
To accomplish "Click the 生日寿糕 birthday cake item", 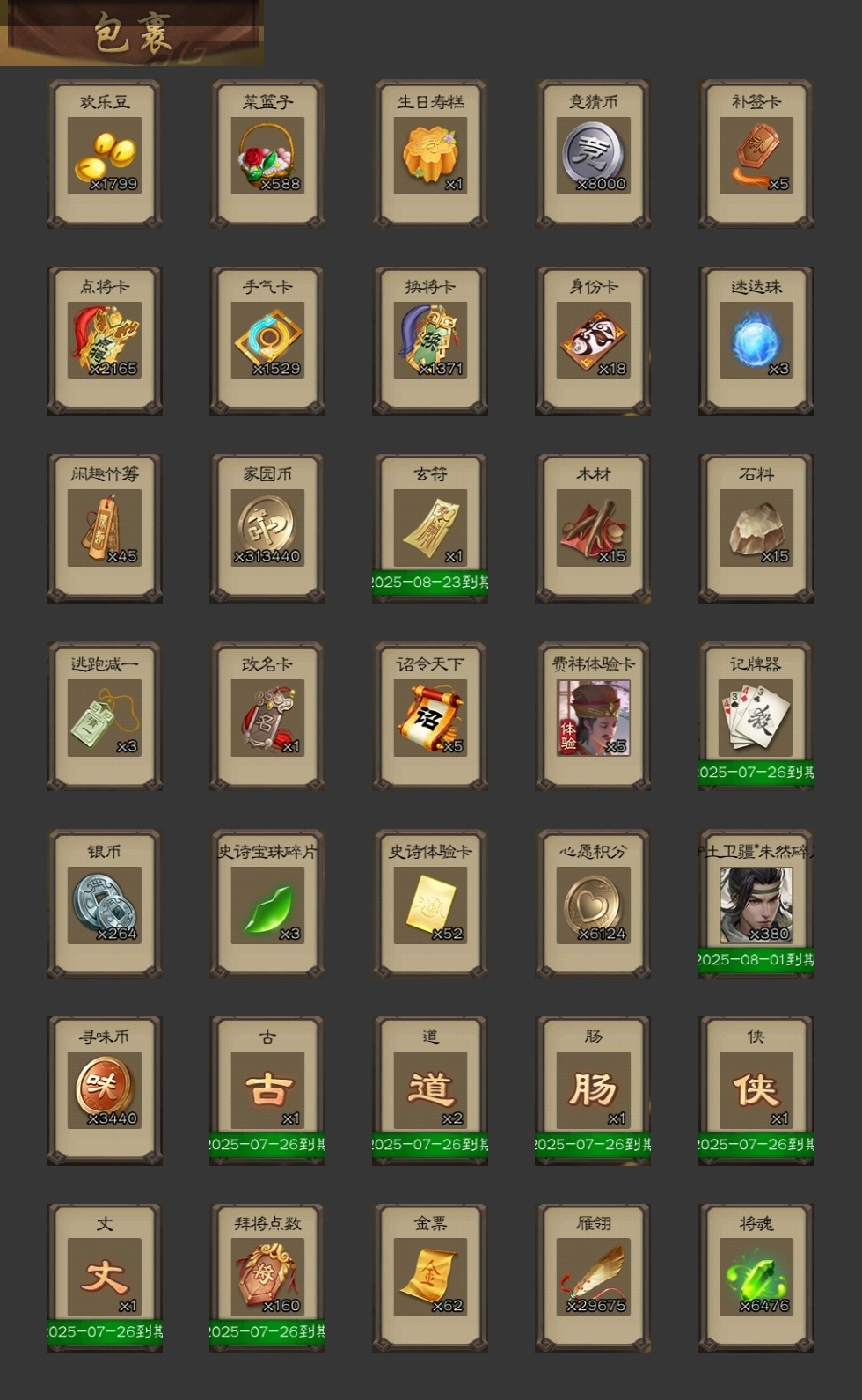I will point(430,155).
